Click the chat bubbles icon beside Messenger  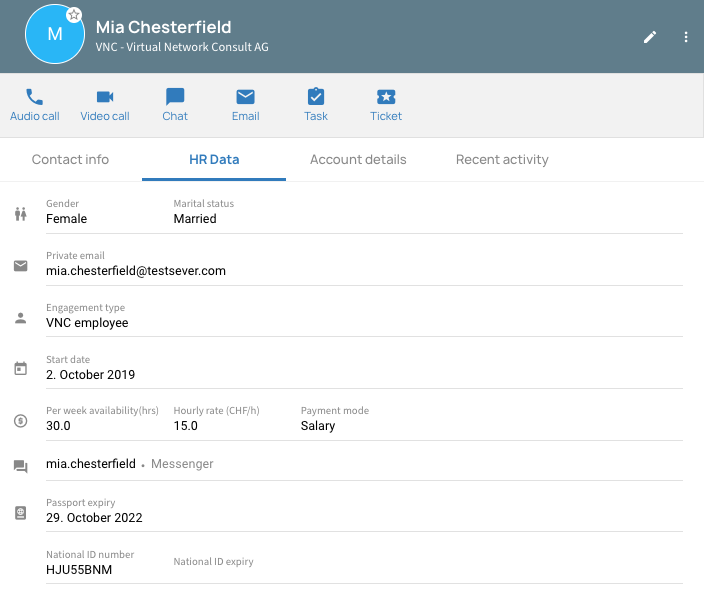tap(20, 466)
